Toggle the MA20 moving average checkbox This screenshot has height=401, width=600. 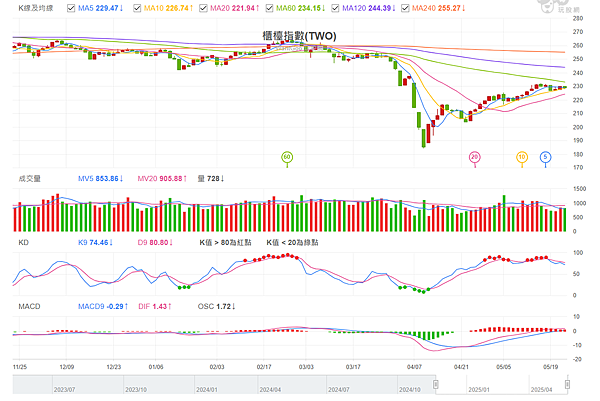(x=203, y=8)
